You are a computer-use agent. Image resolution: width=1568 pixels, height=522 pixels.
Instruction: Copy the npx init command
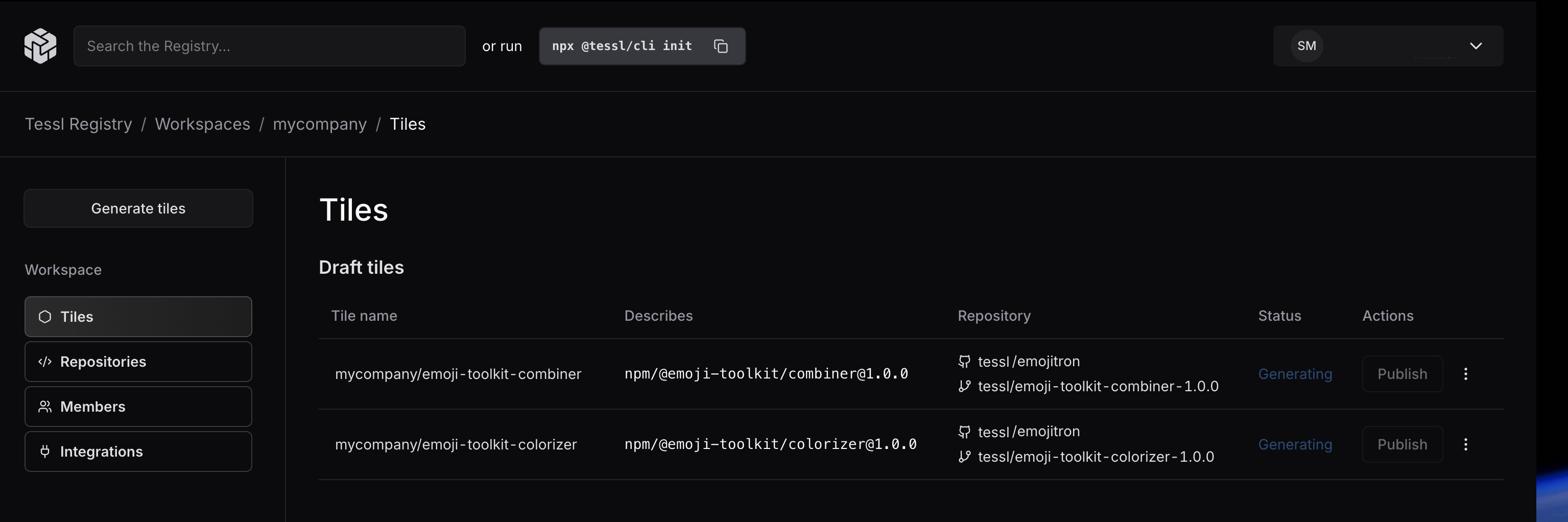[x=721, y=46]
